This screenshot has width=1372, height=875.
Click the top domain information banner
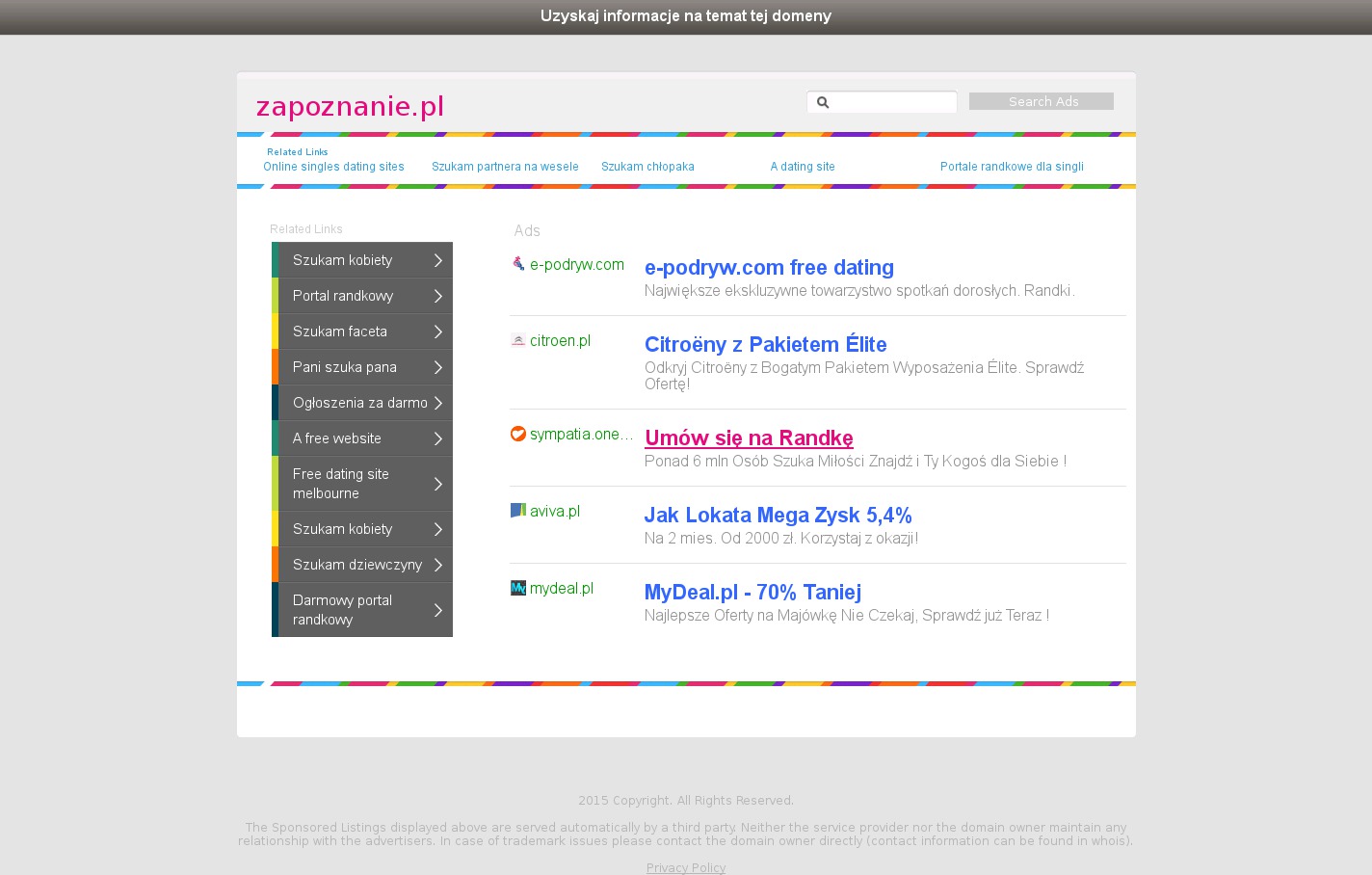pyautogui.click(x=686, y=16)
